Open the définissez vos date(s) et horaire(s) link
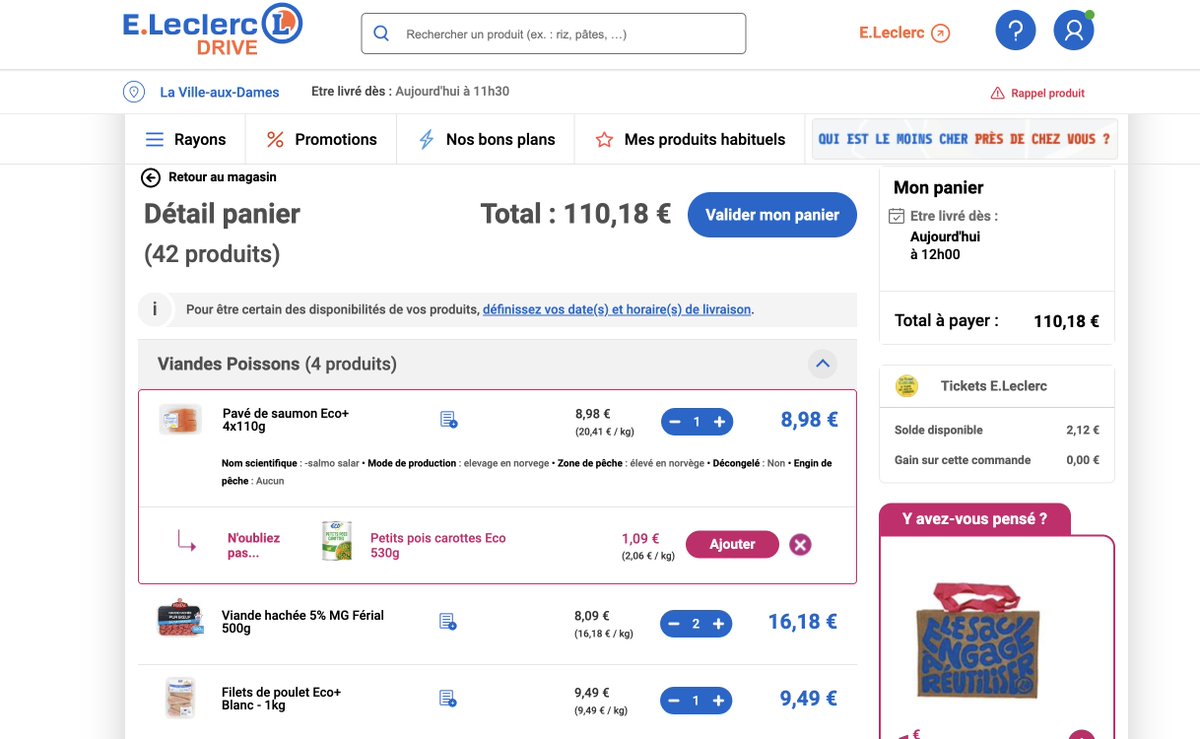 pyautogui.click(x=617, y=310)
